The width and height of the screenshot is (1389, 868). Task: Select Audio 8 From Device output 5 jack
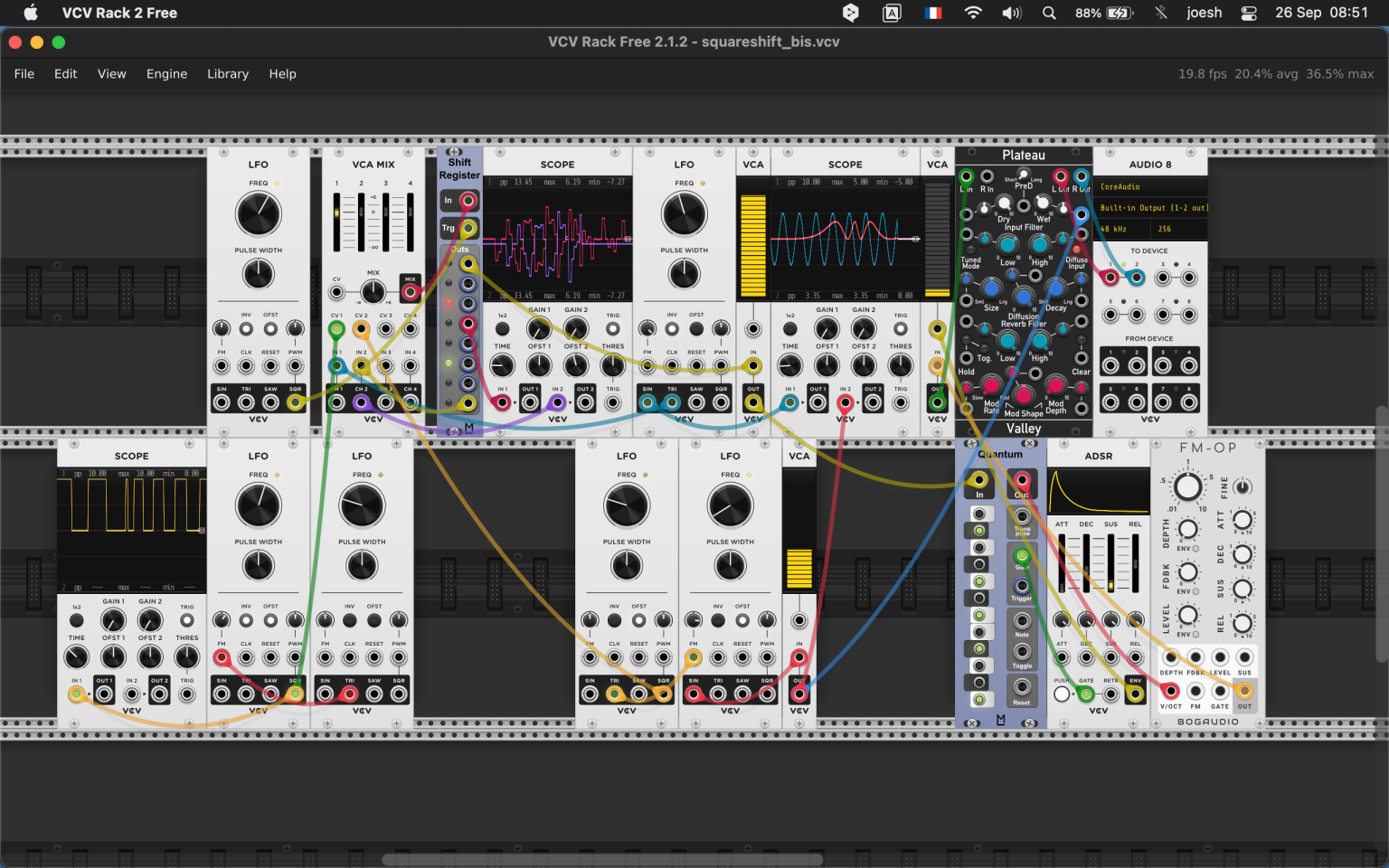[1111, 401]
